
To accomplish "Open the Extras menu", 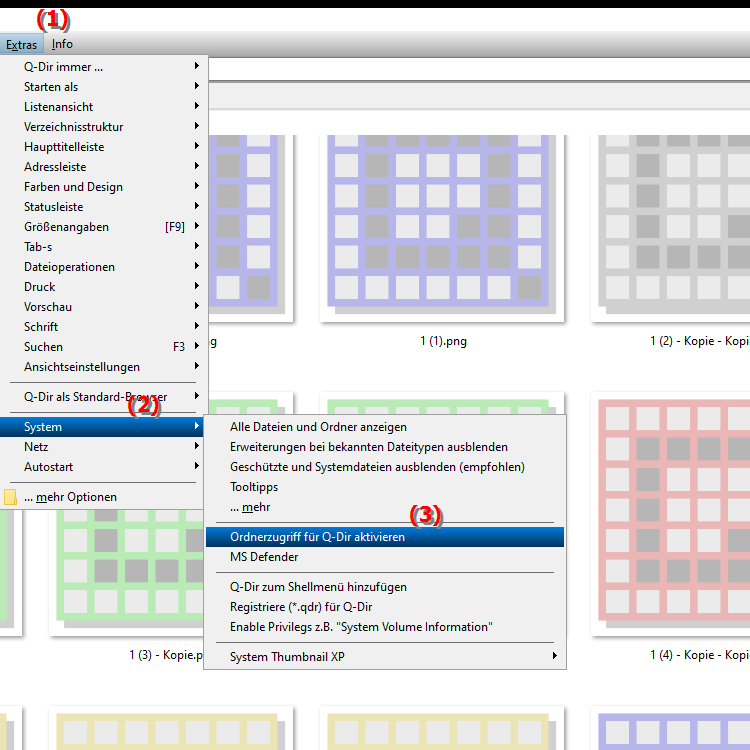I will [21, 44].
